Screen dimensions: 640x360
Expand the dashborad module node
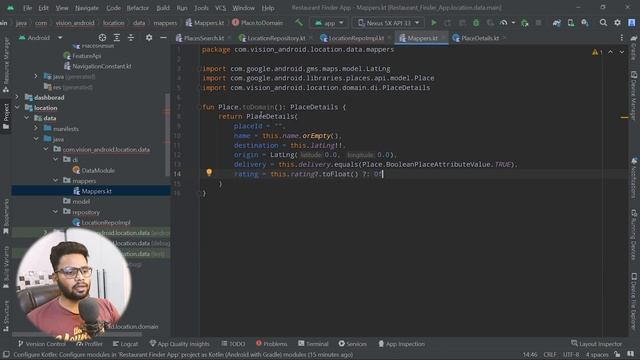coord(17,97)
